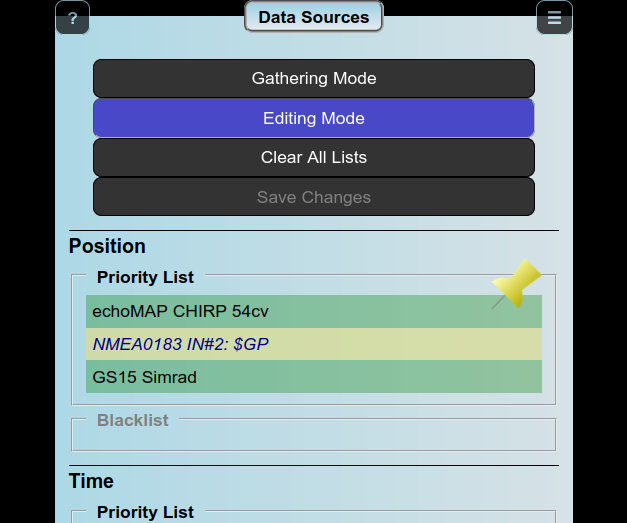
Task: Click the greyed-out Save Changes button
Action: pyautogui.click(x=313, y=197)
